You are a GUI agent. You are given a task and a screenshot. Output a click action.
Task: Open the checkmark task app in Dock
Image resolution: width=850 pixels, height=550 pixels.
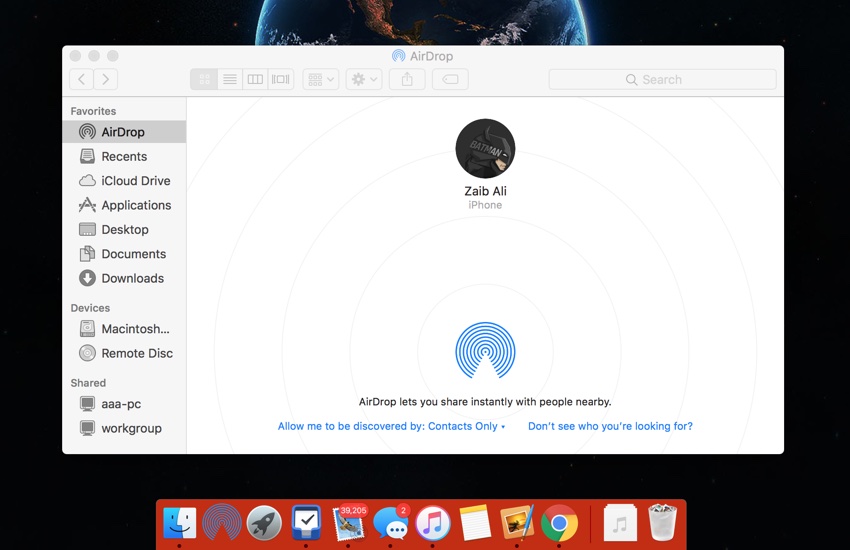pos(306,523)
